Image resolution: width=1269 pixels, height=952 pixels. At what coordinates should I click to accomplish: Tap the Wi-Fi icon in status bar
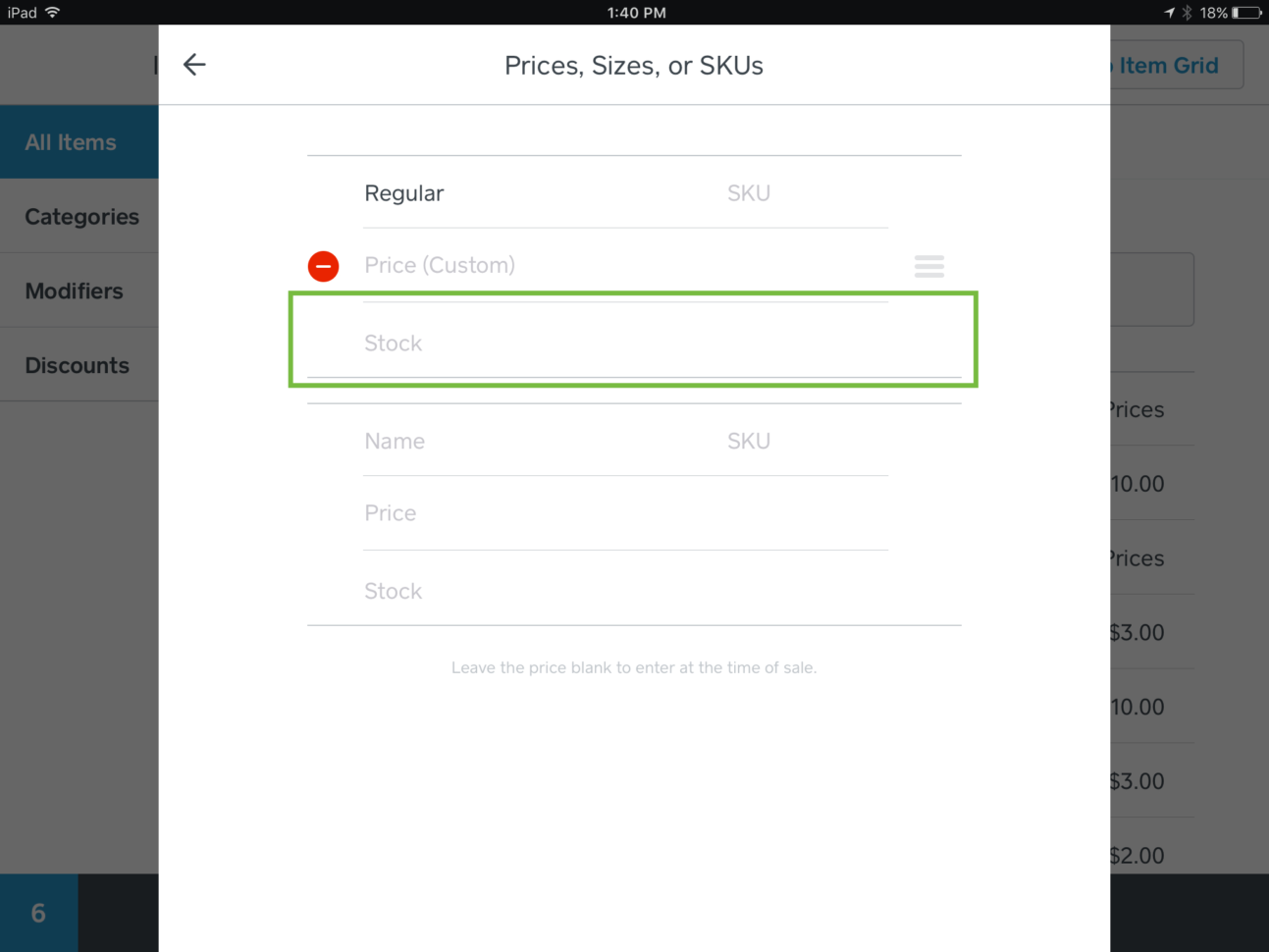(52, 13)
